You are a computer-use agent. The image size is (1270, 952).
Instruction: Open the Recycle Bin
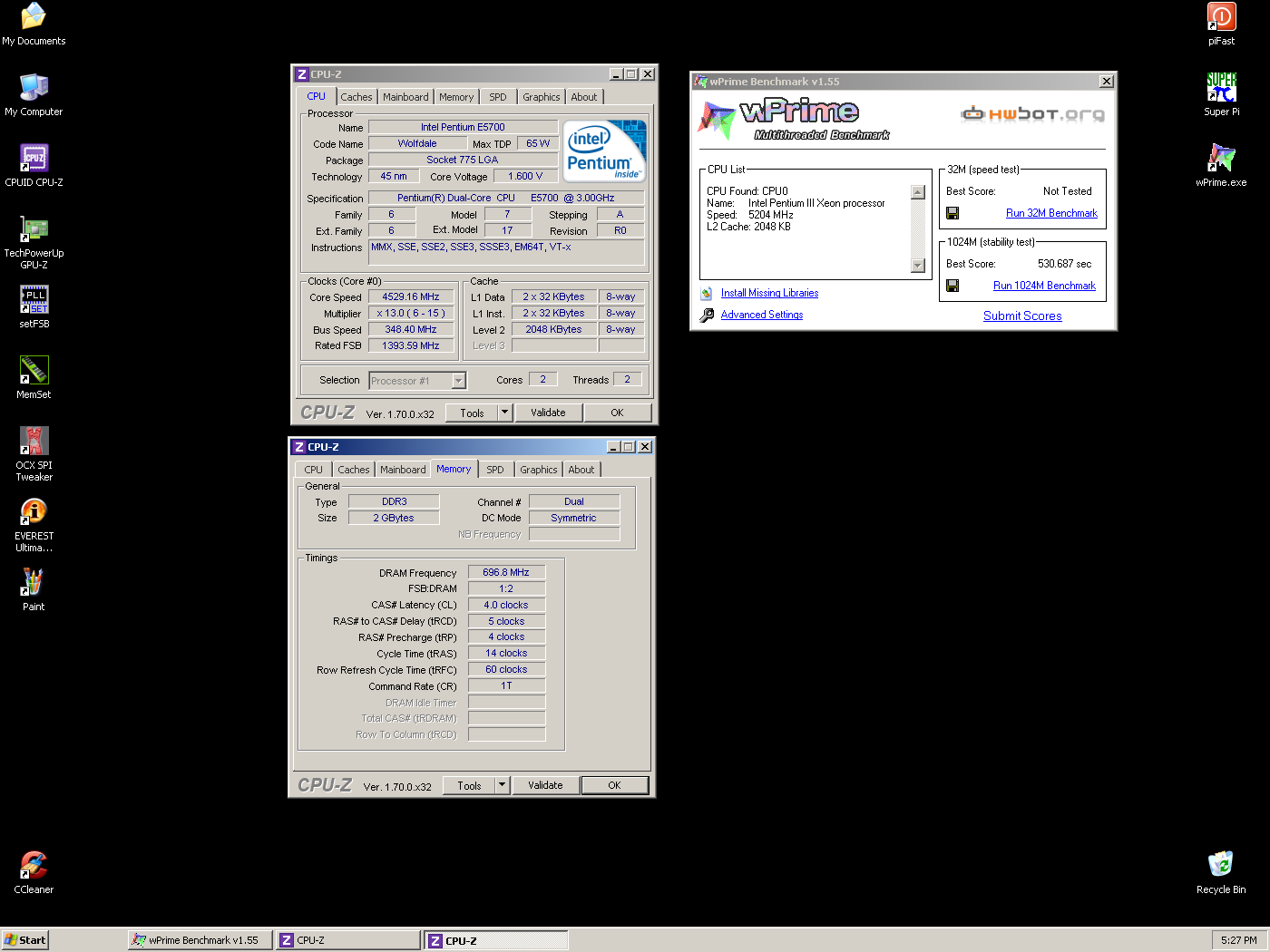point(1221,872)
